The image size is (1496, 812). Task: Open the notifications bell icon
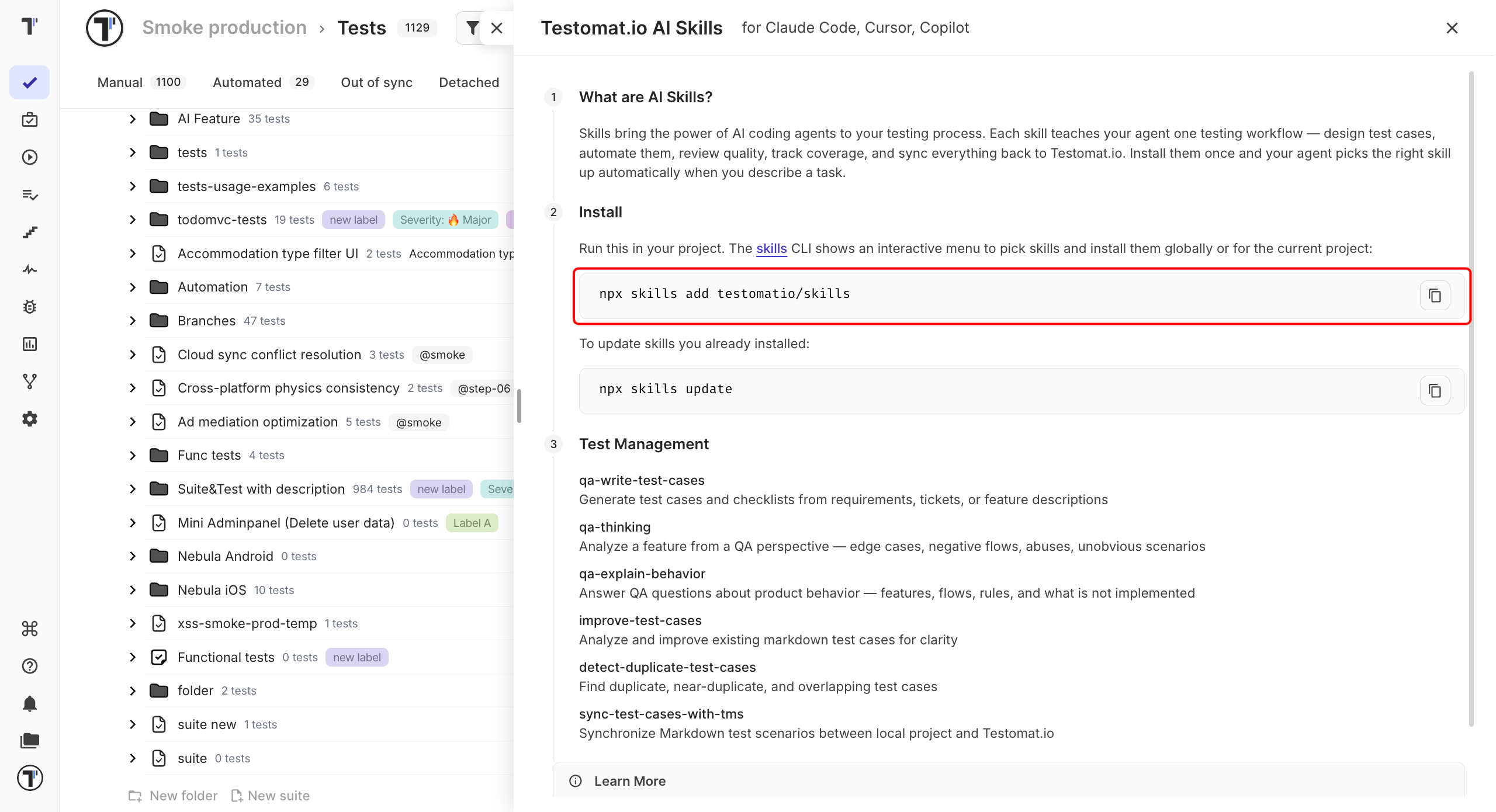(29, 703)
